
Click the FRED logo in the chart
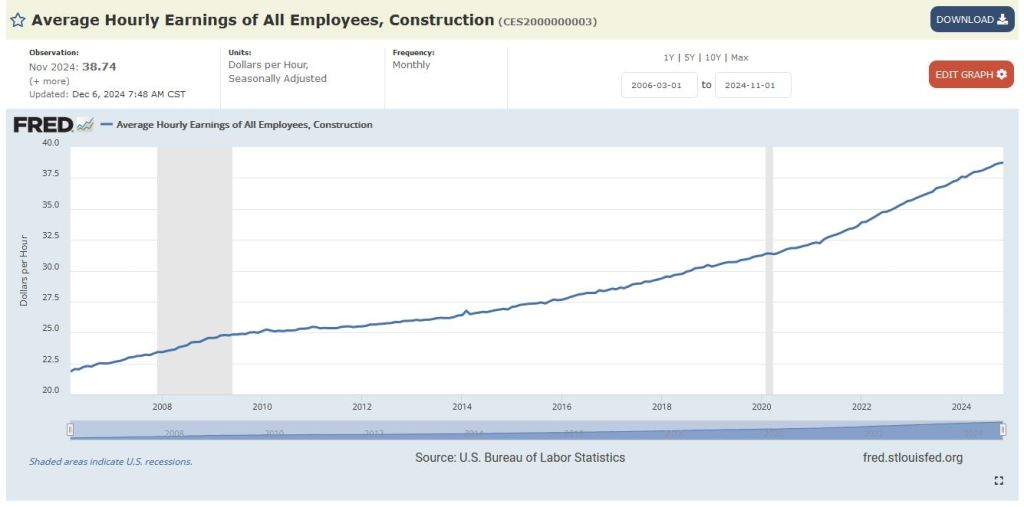click(43, 125)
